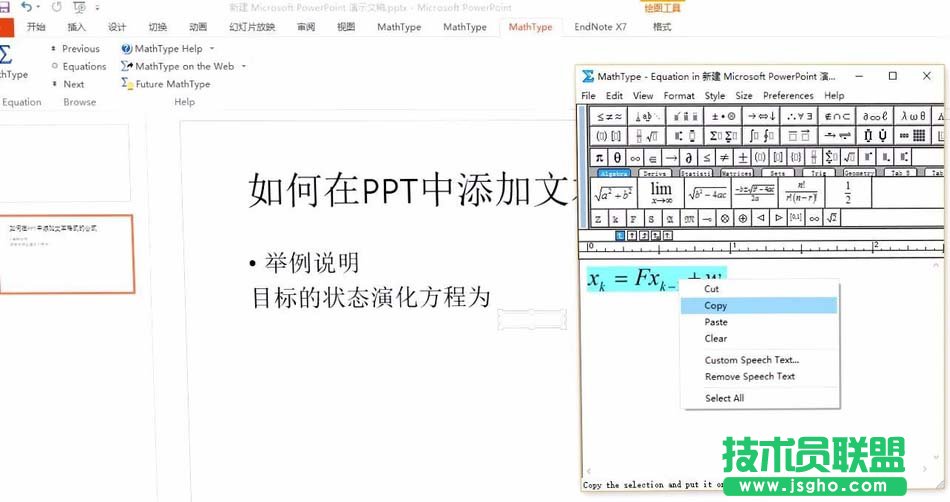Insert the circled plus ⊕ symbol
950x502 pixels.
[x=743, y=218]
